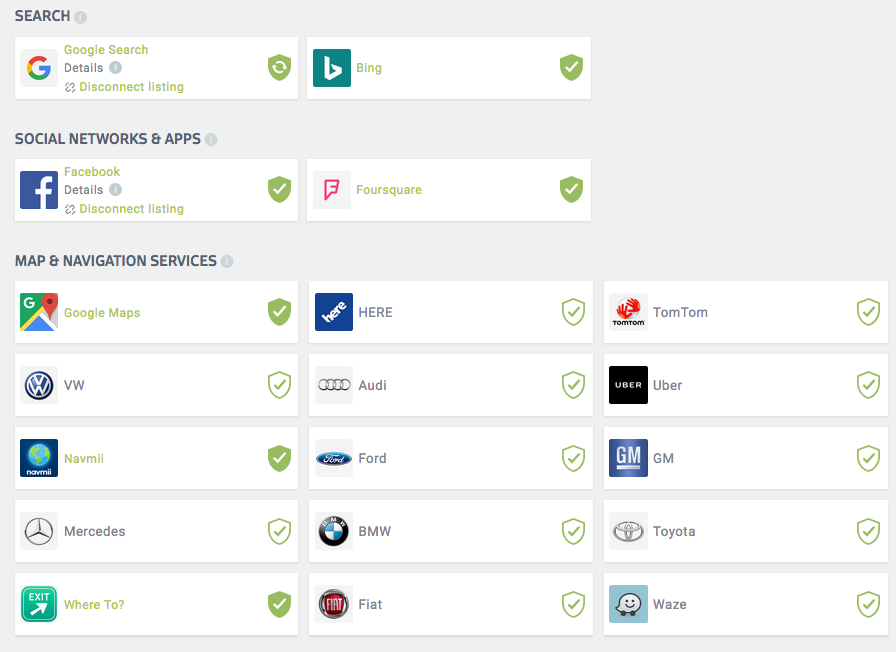Open info icon beside Map & Navigation Services
The height and width of the screenshot is (652, 896).
[227, 262]
